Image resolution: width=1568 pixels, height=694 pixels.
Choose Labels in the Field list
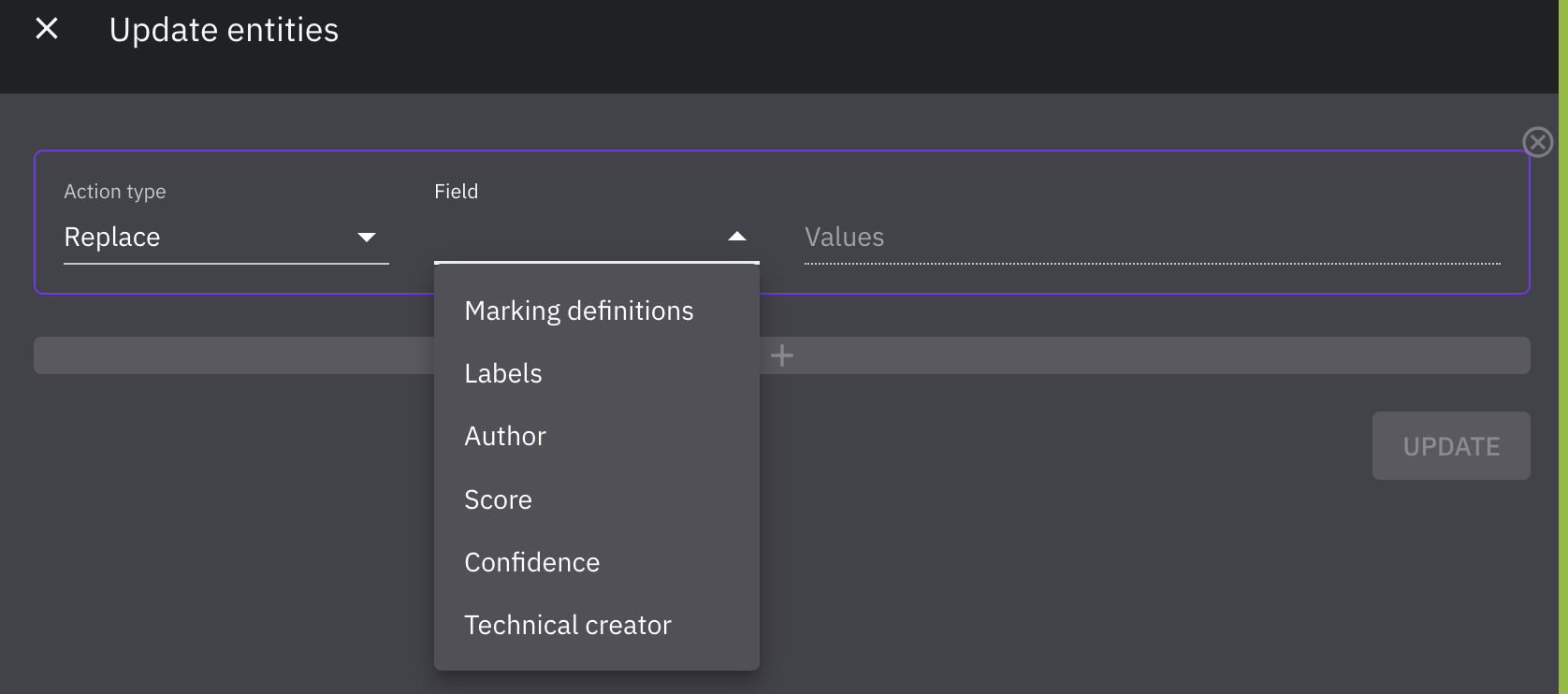pos(503,373)
